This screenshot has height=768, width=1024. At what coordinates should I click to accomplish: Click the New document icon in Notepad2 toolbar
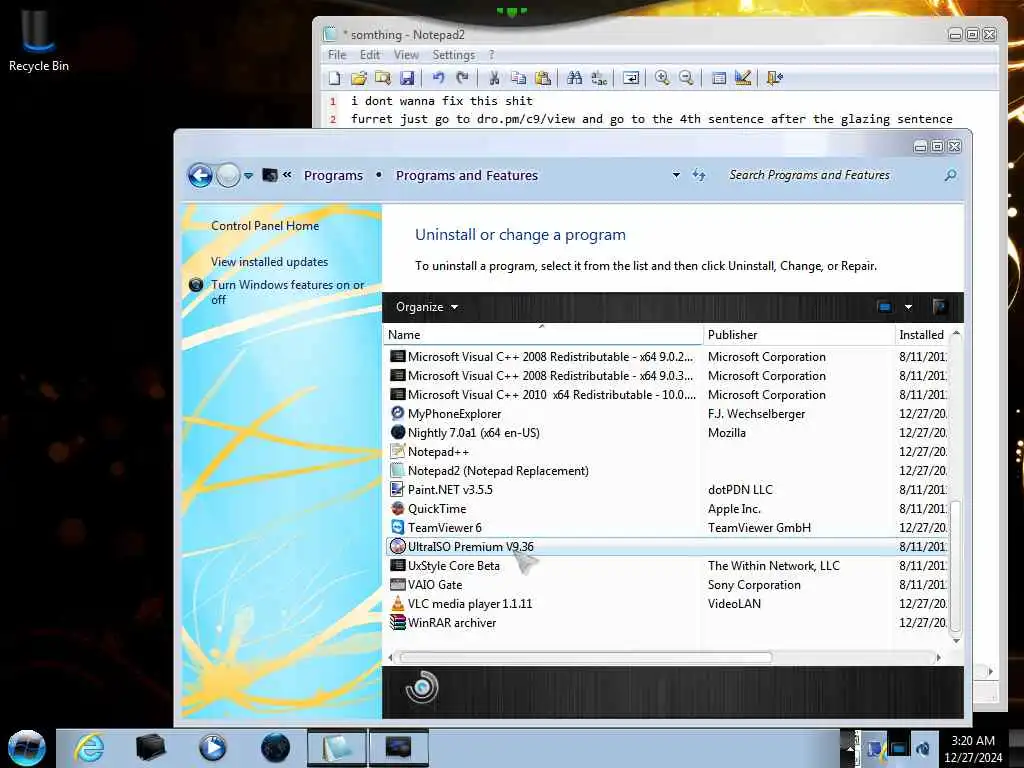tap(334, 78)
